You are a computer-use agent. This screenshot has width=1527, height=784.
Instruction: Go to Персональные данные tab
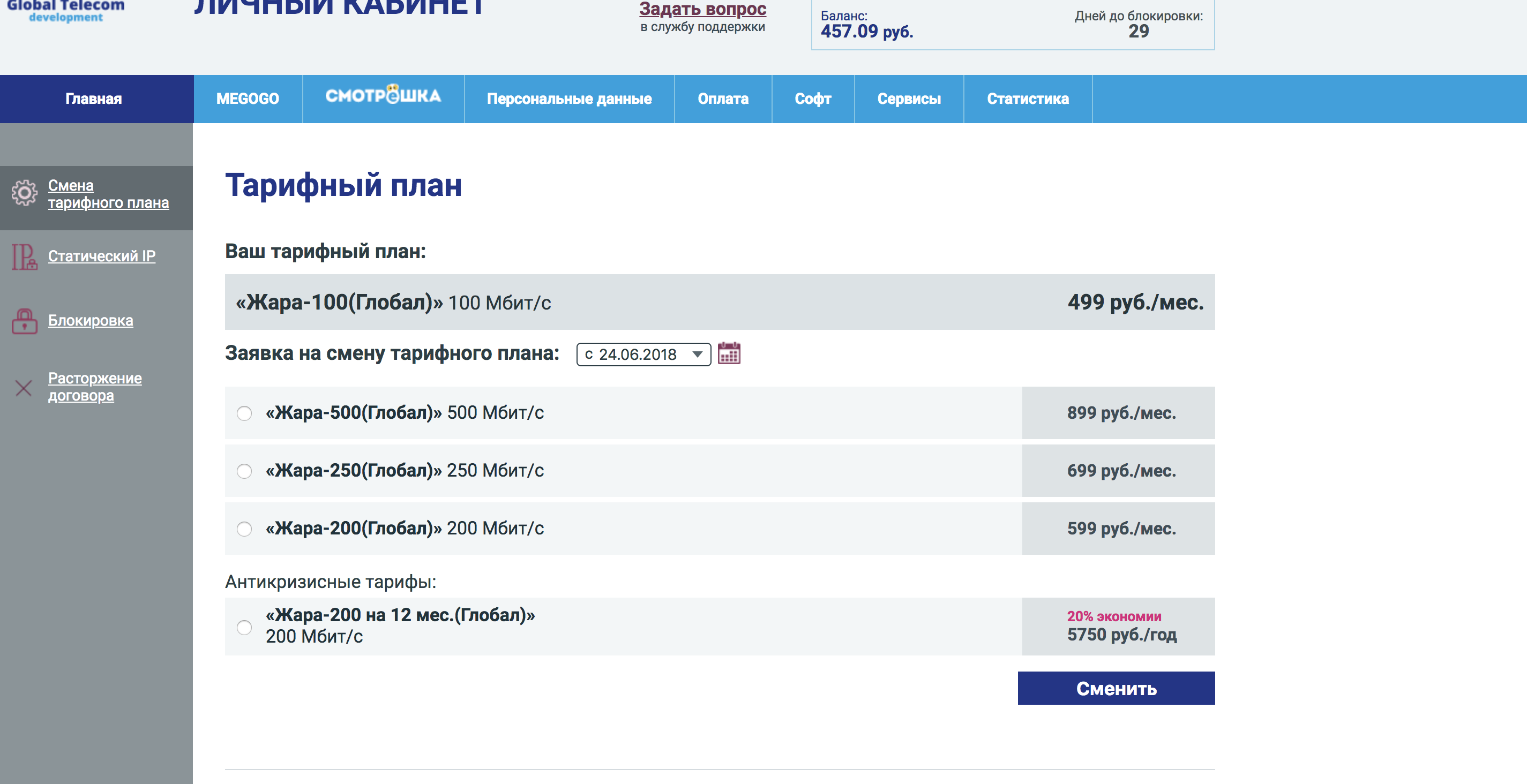(x=569, y=99)
